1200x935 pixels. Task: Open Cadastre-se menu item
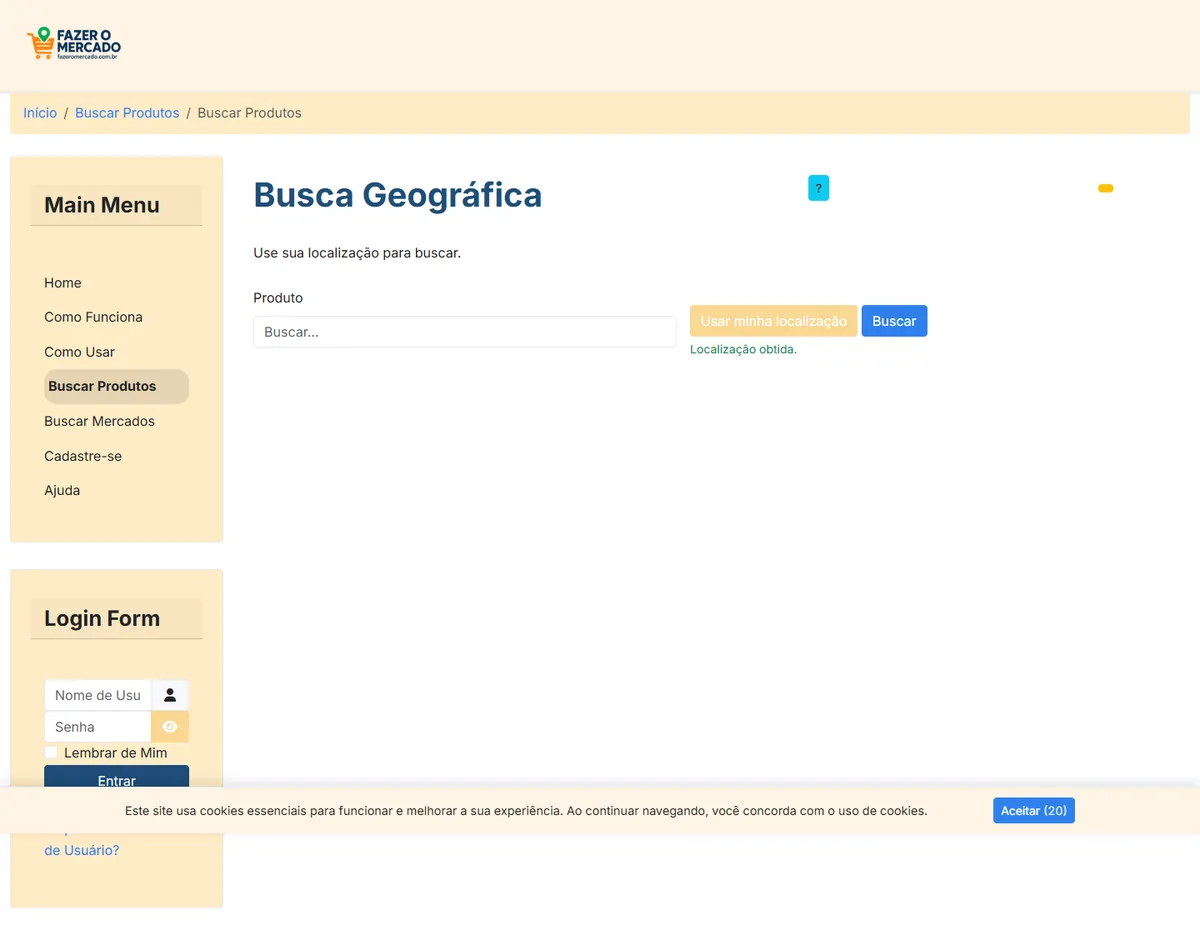point(83,456)
